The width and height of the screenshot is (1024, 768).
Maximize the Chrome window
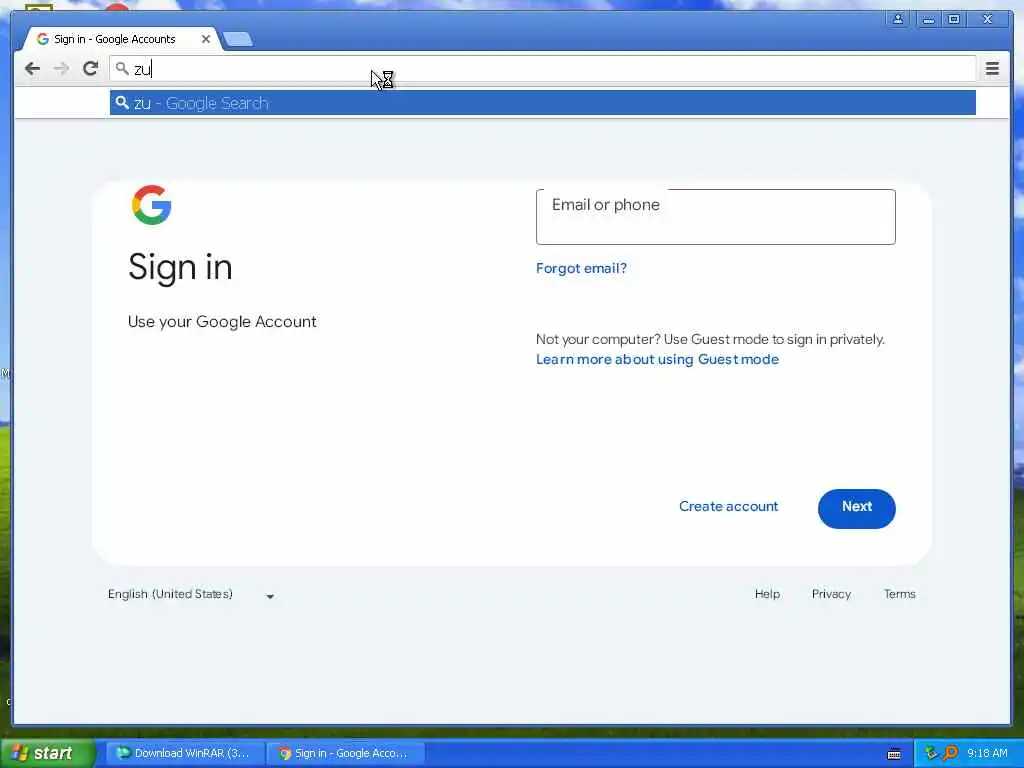click(x=953, y=20)
